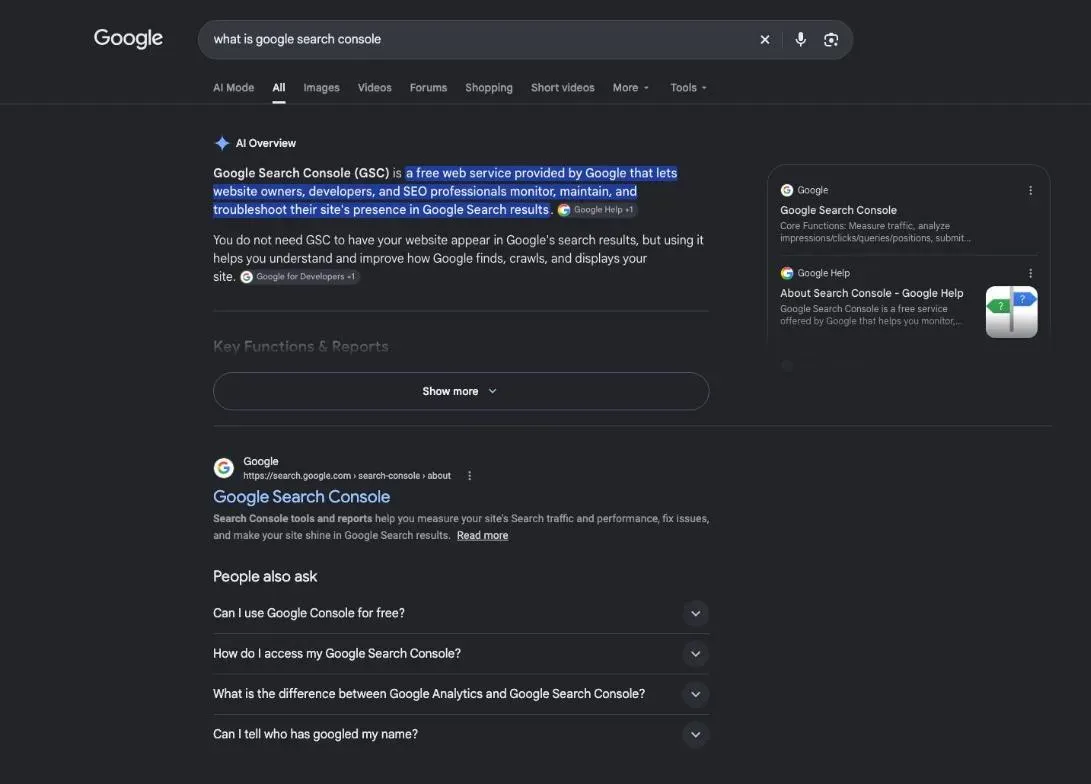The width and height of the screenshot is (1091, 784).
Task: Expand 'How do I access my Google Search Console?'
Action: click(461, 653)
